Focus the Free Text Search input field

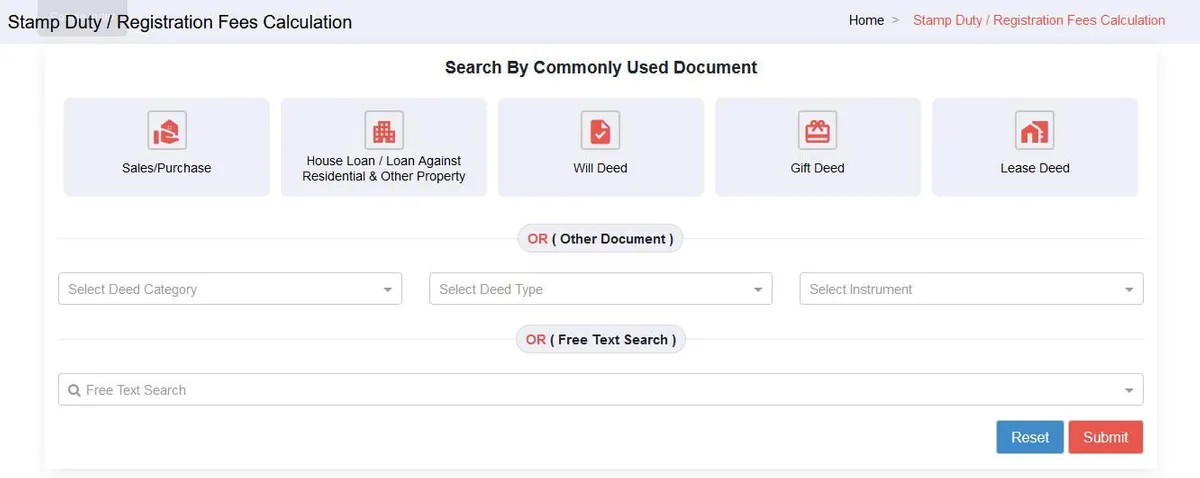click(x=600, y=390)
